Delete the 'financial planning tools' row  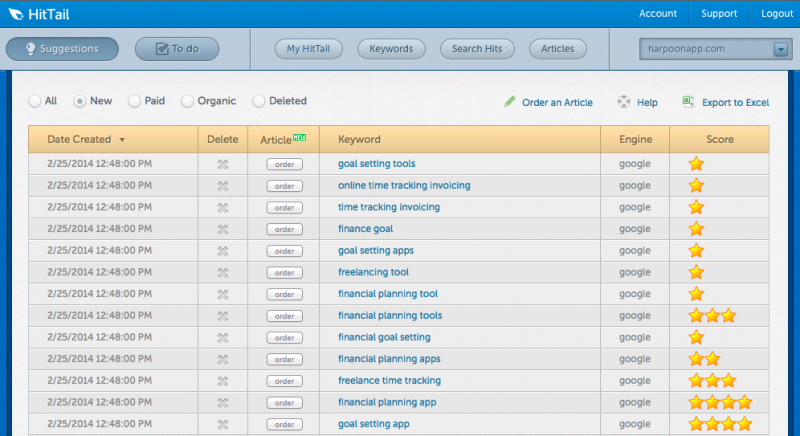222,316
